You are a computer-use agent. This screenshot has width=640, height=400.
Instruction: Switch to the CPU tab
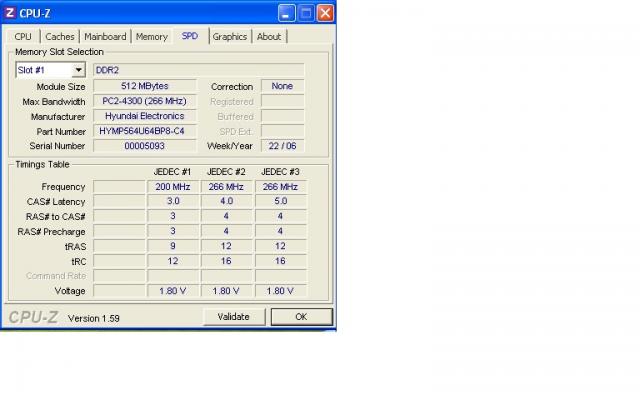tap(23, 37)
